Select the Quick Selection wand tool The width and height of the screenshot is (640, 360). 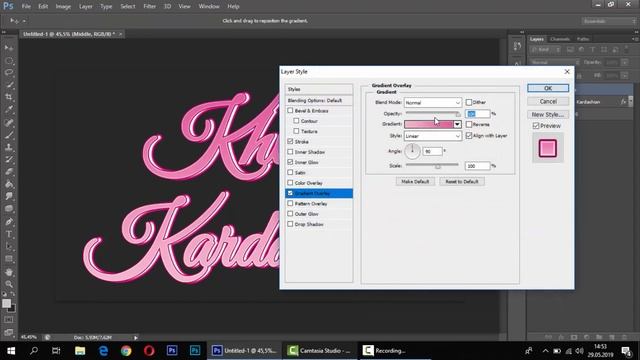coord(9,85)
